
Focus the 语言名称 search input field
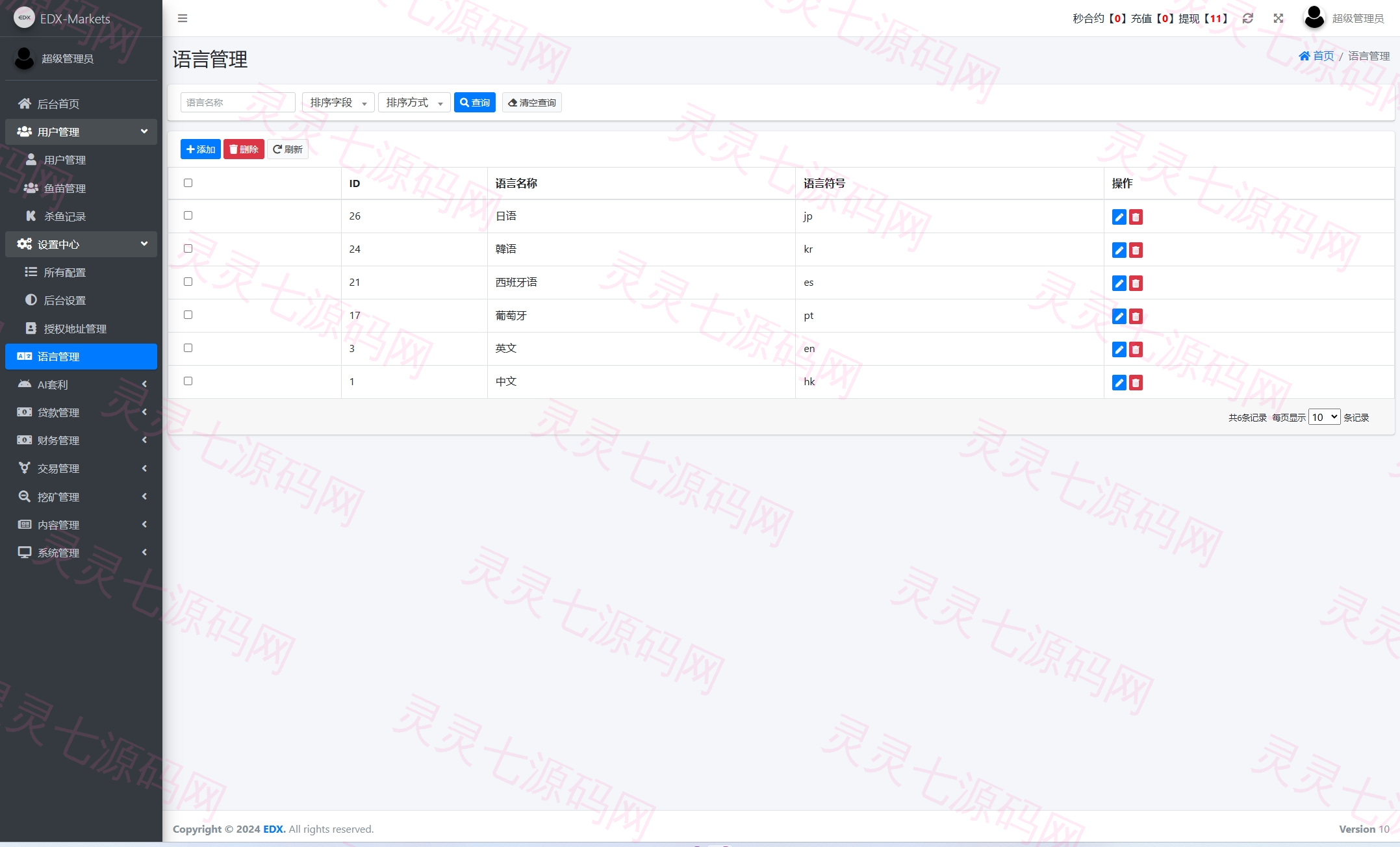238,103
